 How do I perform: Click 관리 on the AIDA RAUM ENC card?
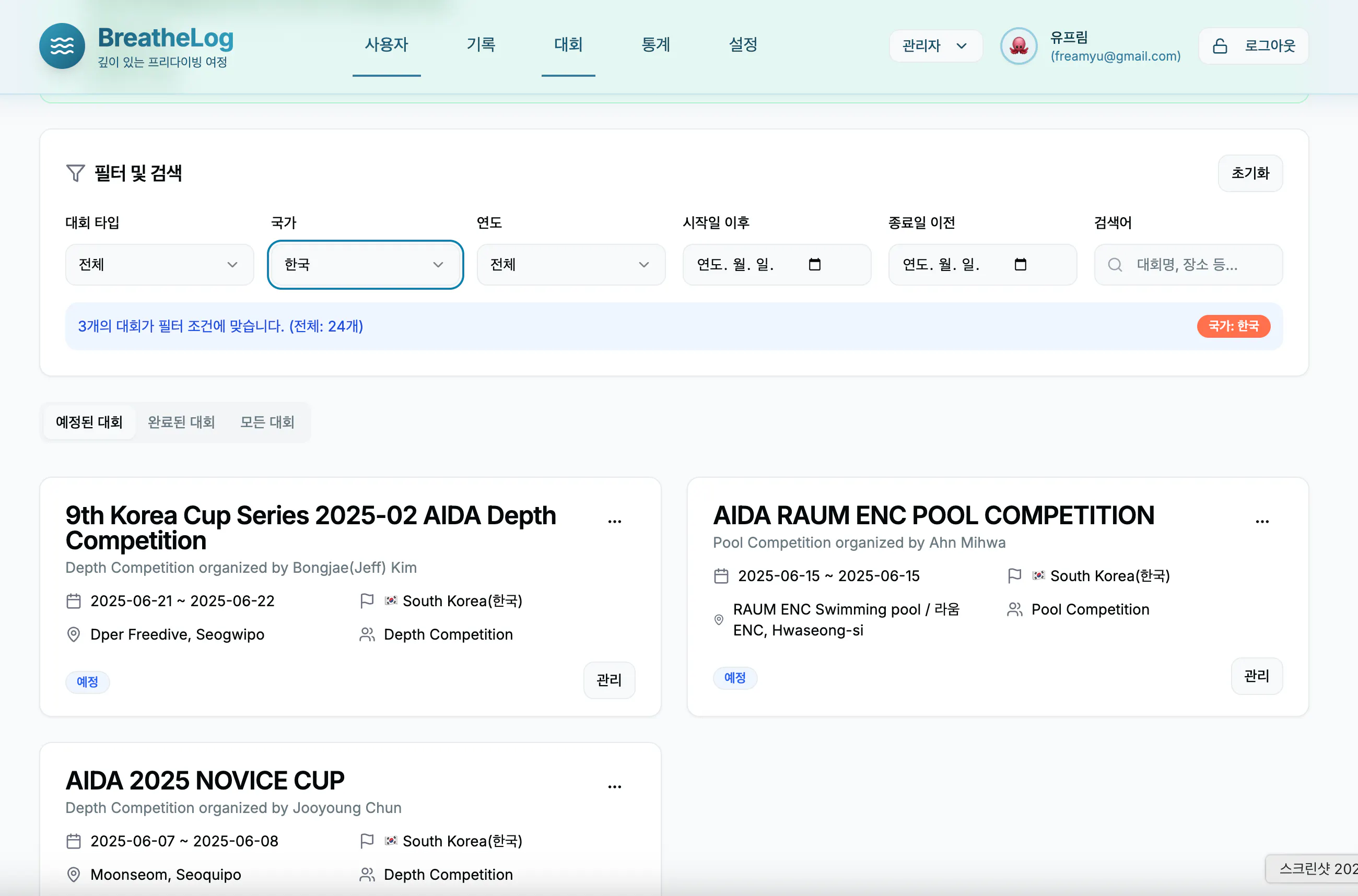coord(1256,676)
